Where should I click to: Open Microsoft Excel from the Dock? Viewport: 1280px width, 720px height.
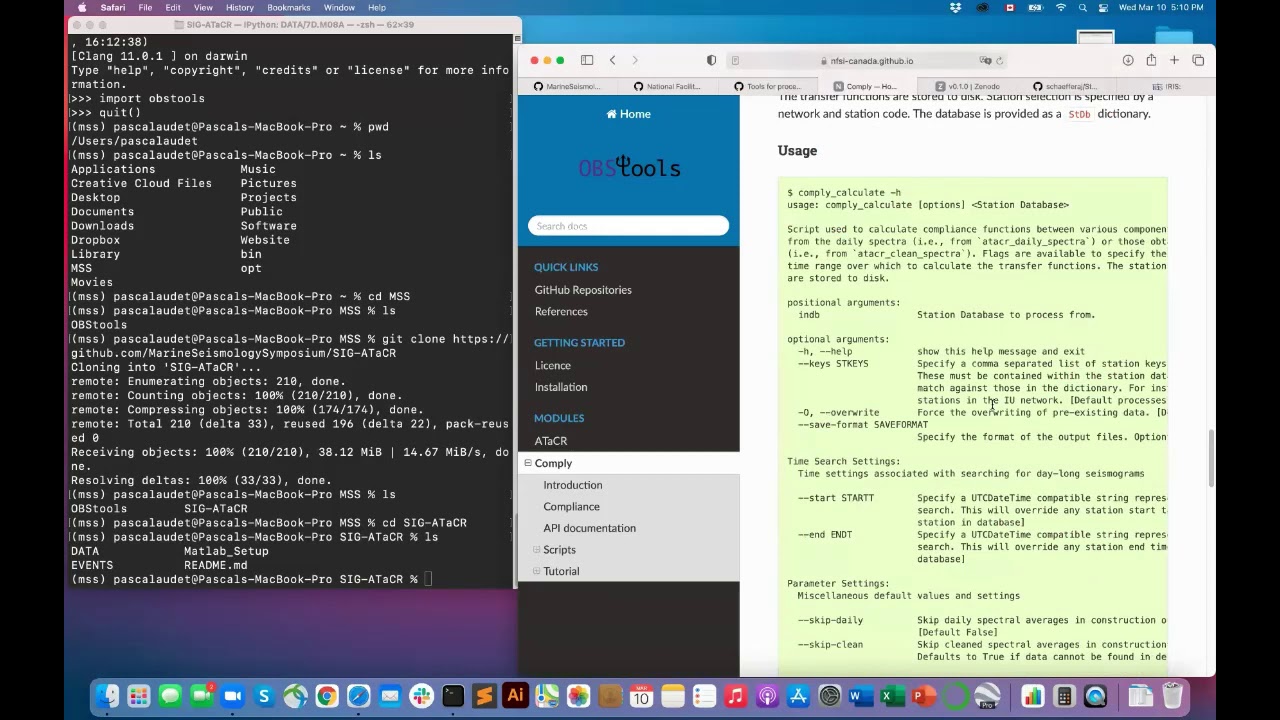[x=893, y=696]
